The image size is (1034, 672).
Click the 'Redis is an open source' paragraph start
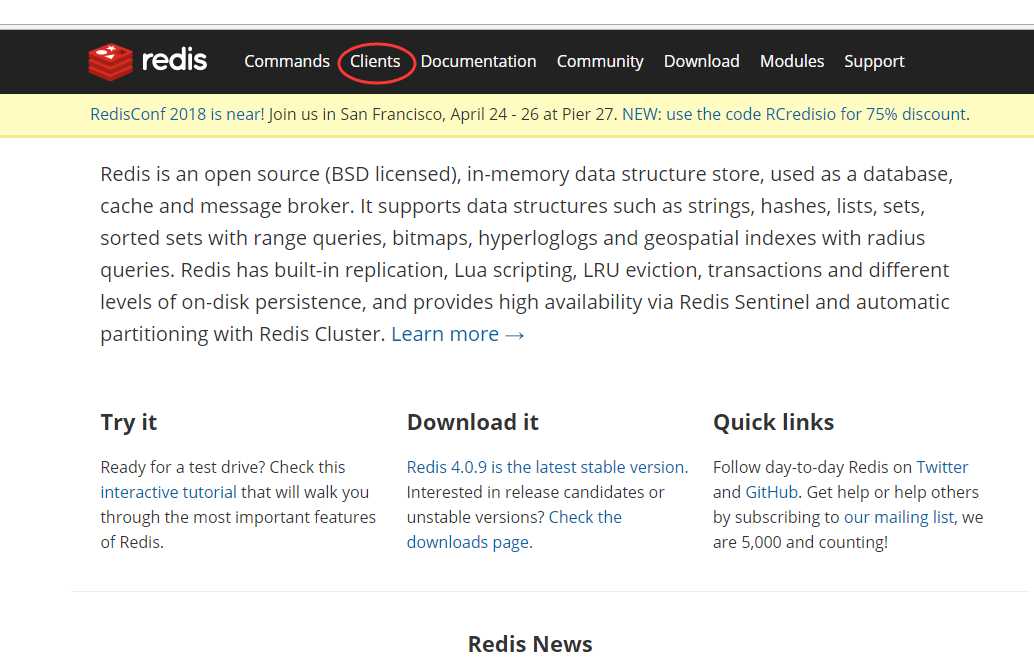[x=210, y=174]
